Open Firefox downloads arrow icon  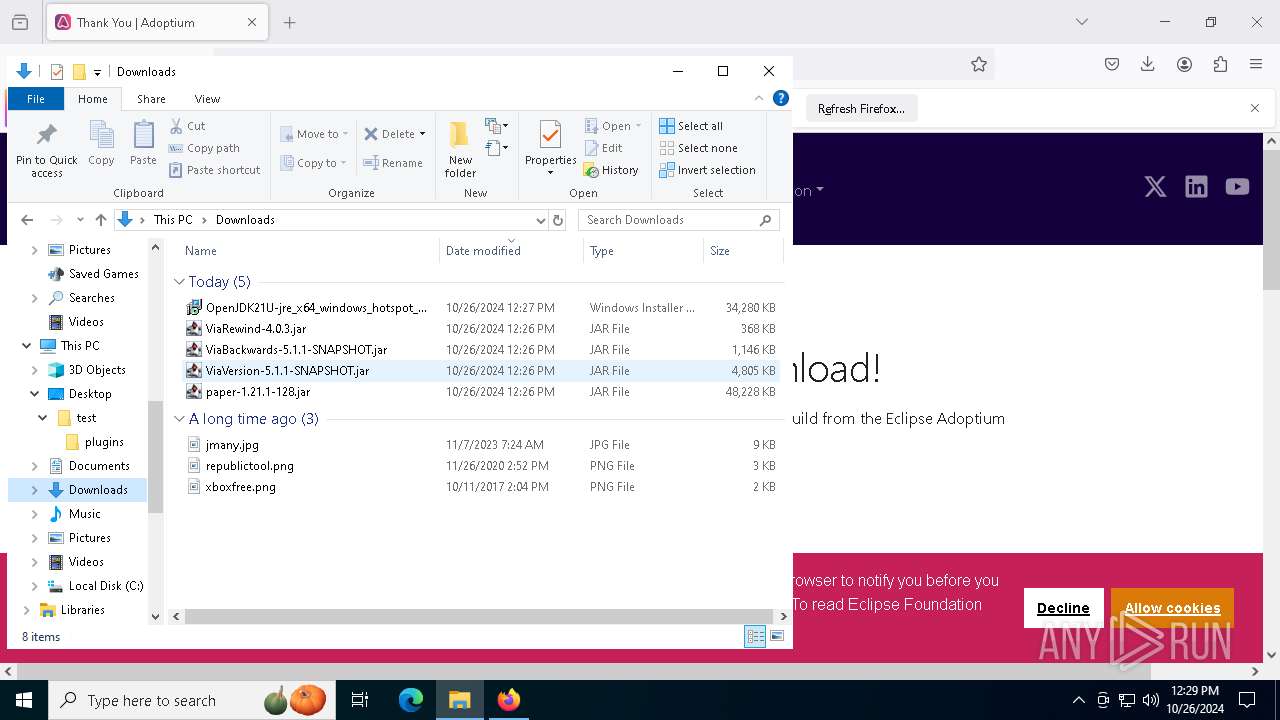[1148, 64]
